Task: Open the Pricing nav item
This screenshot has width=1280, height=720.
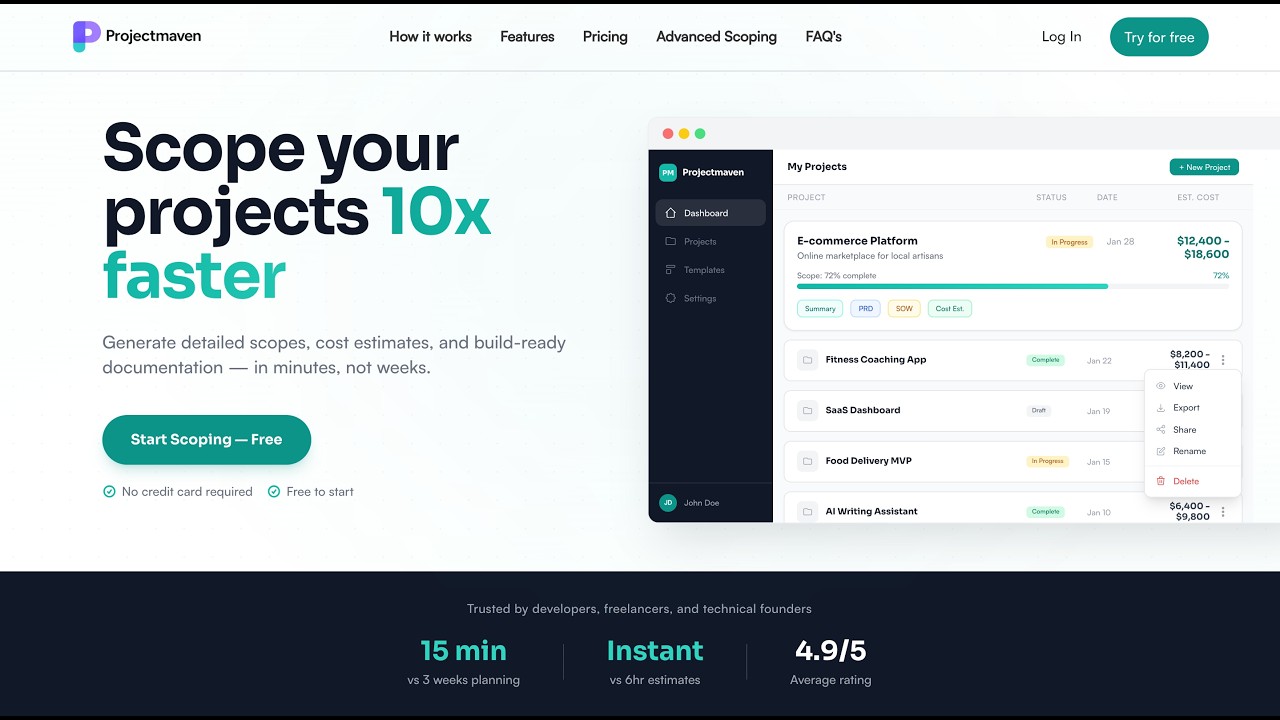Action: click(605, 37)
